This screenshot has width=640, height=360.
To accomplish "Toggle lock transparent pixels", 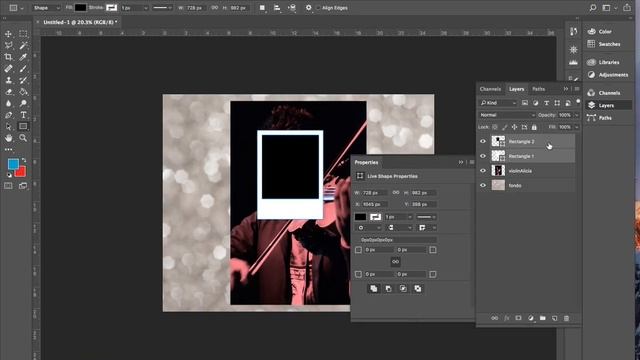I will (x=495, y=127).
